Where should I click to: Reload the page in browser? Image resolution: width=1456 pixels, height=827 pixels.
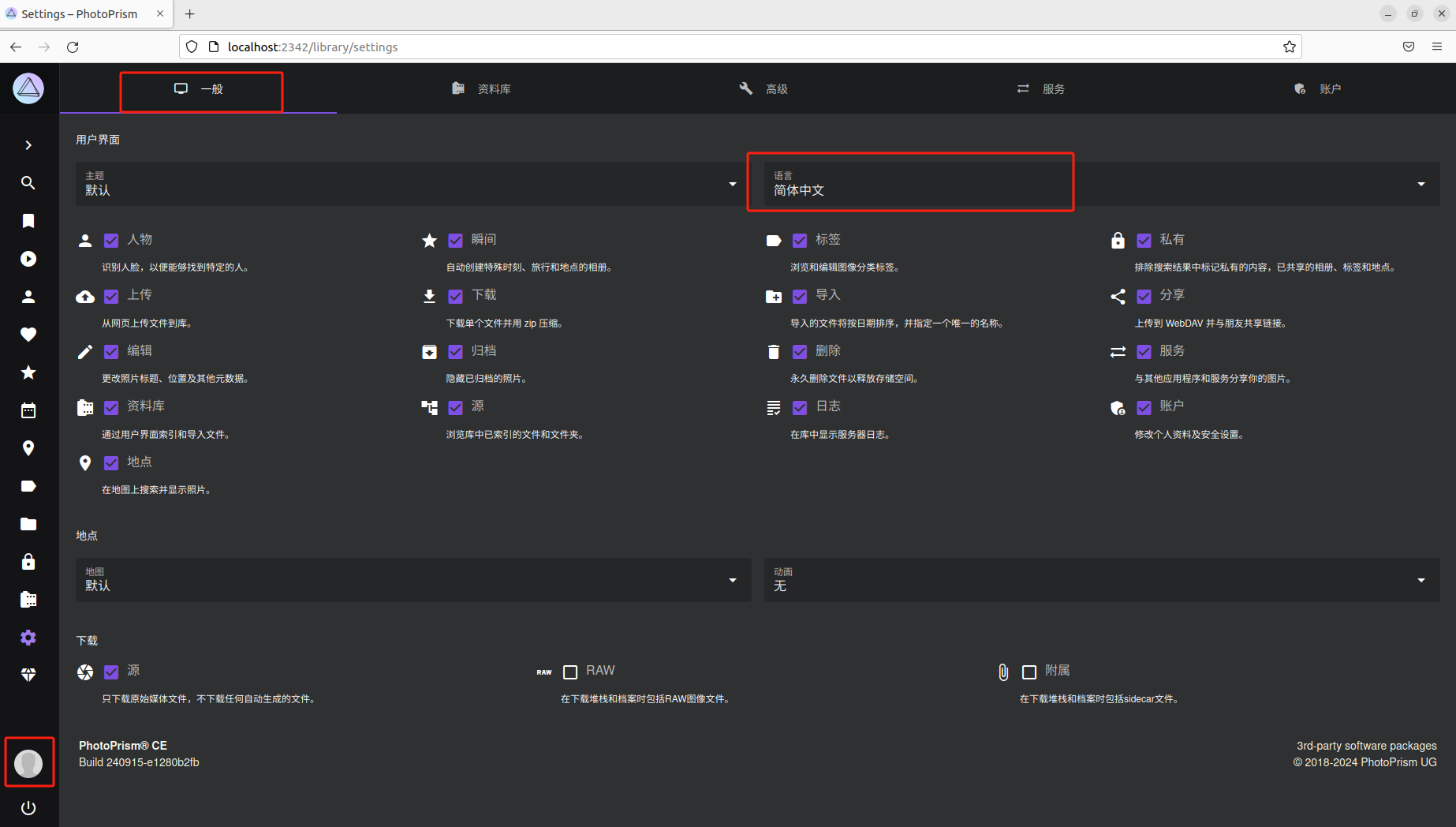coord(73,47)
